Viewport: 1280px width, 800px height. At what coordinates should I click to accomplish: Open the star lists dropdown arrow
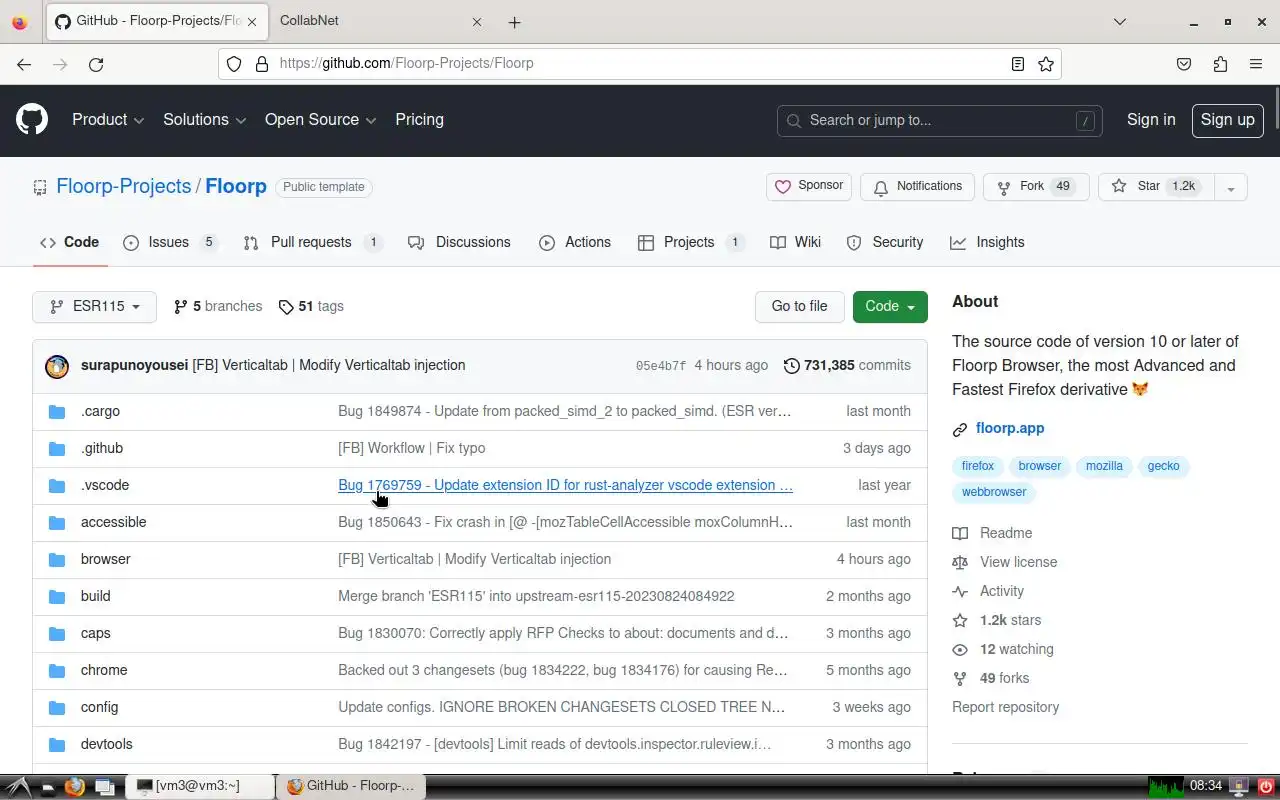(1231, 187)
